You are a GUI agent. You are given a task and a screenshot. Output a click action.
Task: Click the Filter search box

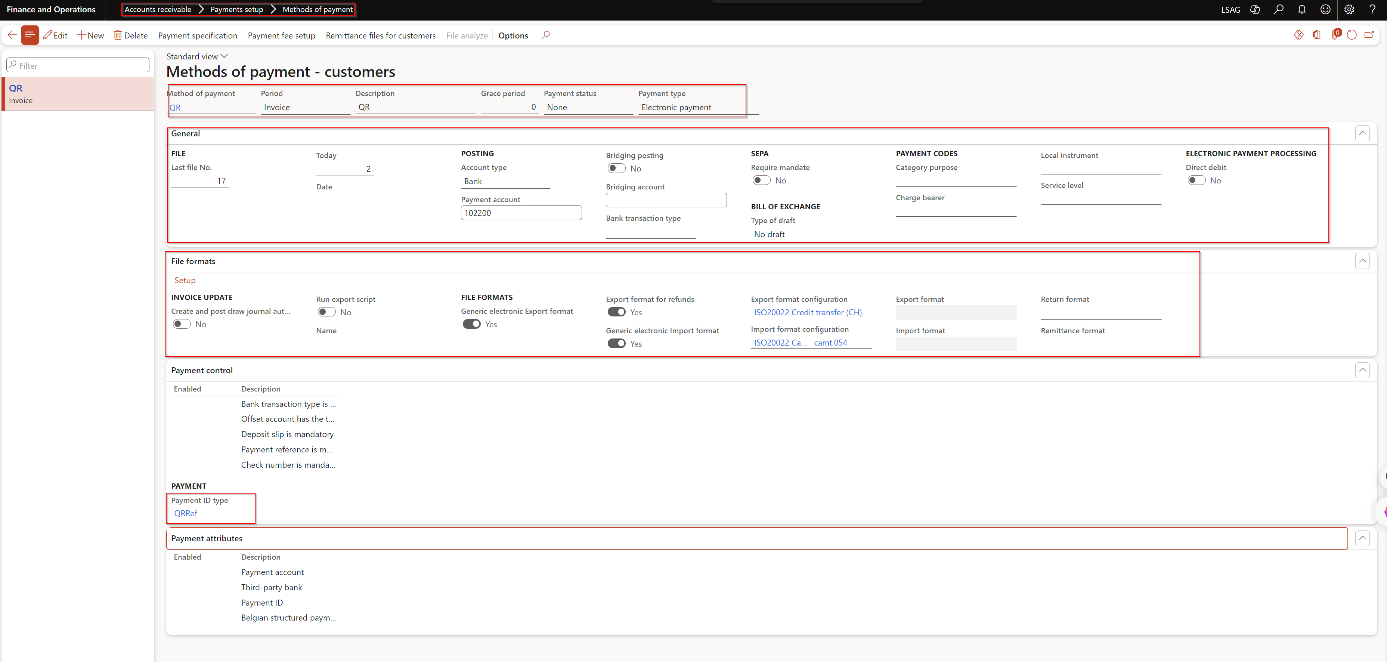point(77,65)
